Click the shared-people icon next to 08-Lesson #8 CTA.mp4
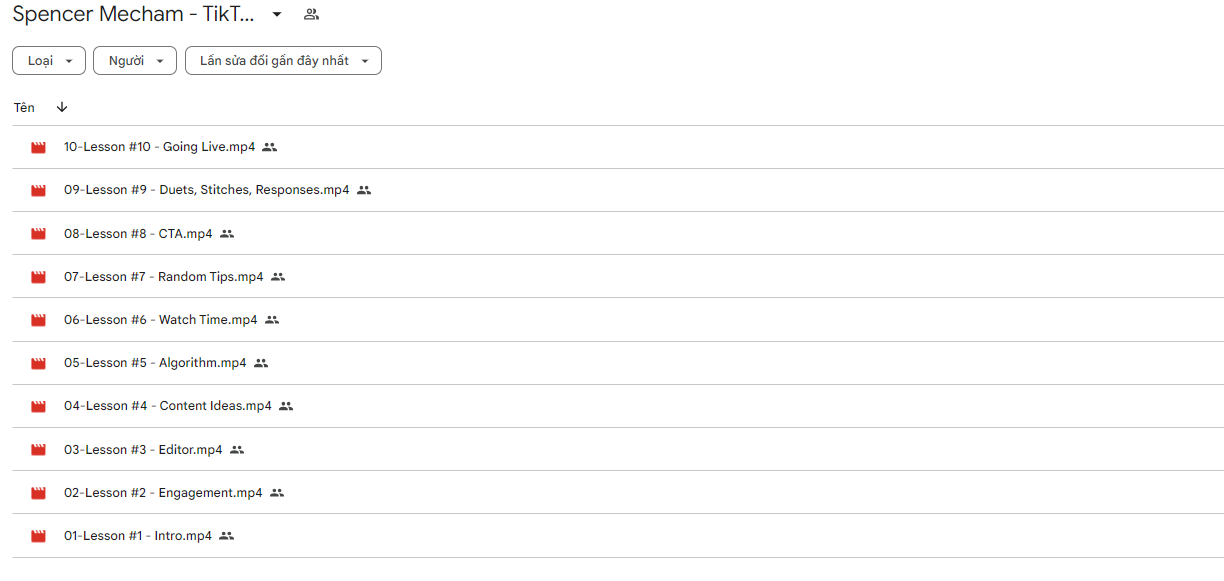This screenshot has height=581, width=1224. 227,234
